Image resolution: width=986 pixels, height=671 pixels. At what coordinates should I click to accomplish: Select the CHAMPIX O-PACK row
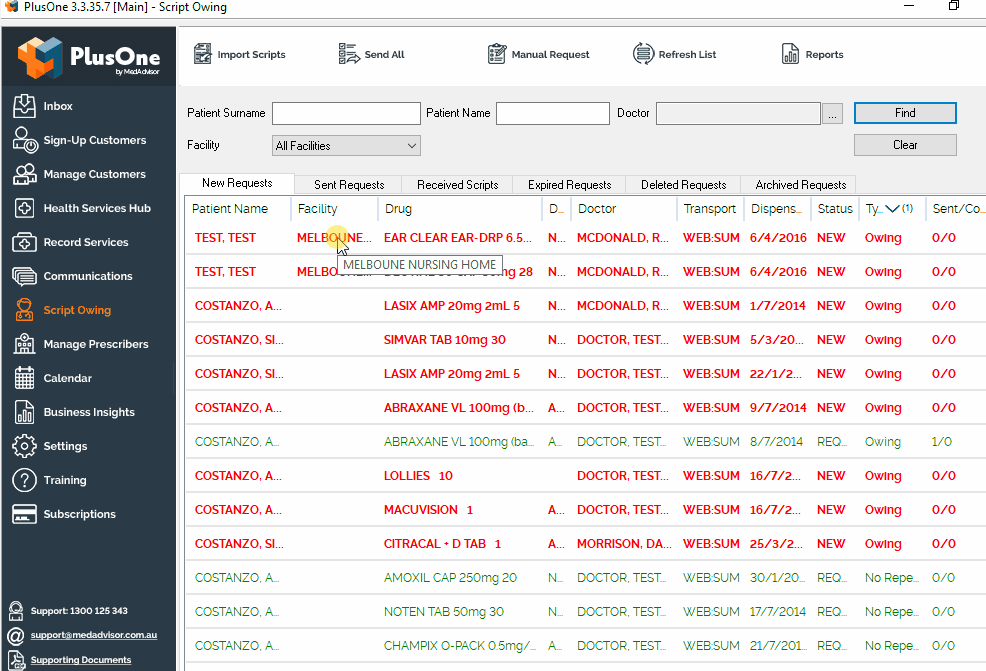click(x=585, y=645)
